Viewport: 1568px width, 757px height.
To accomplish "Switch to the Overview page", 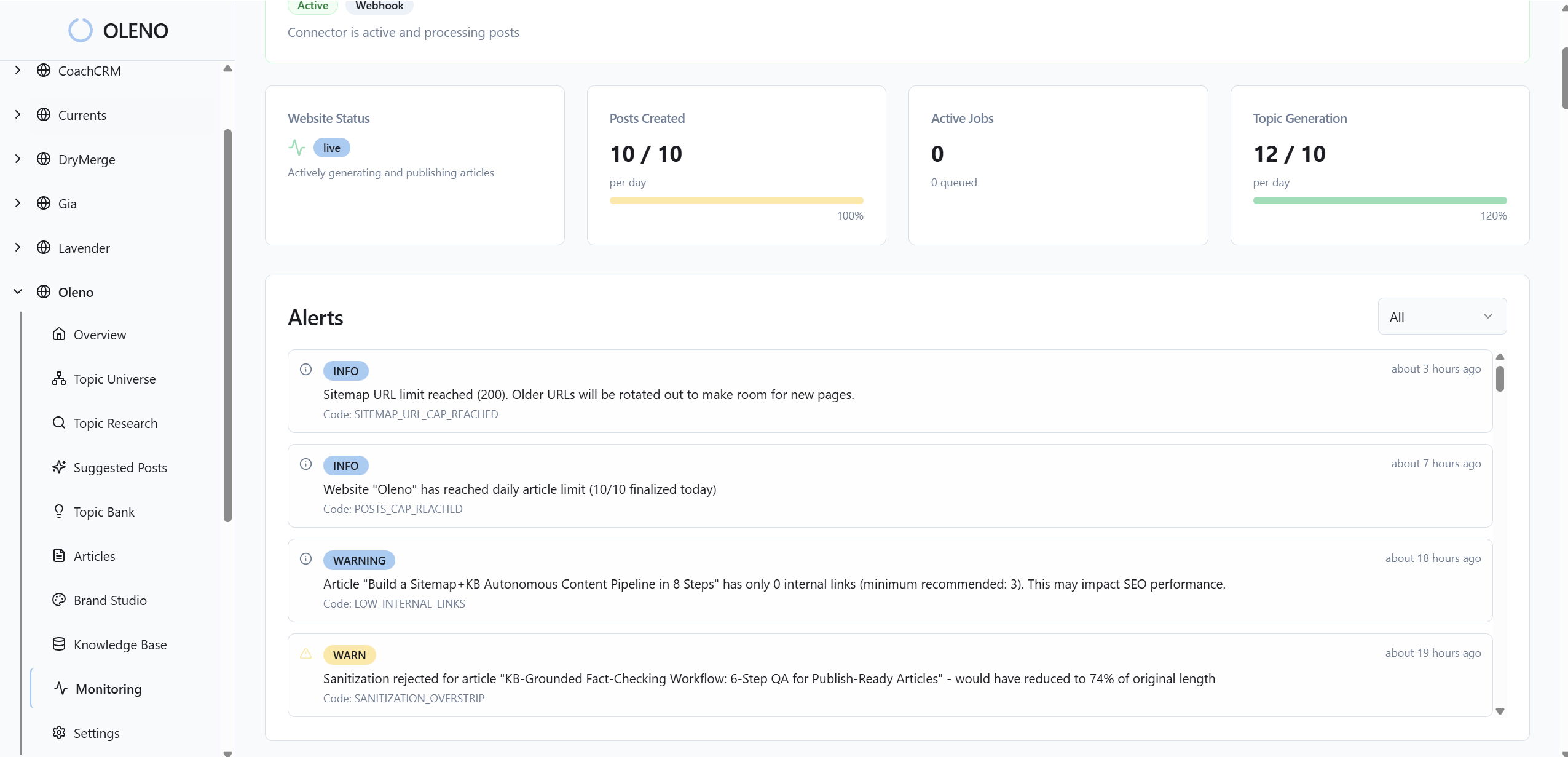I will coord(101,334).
